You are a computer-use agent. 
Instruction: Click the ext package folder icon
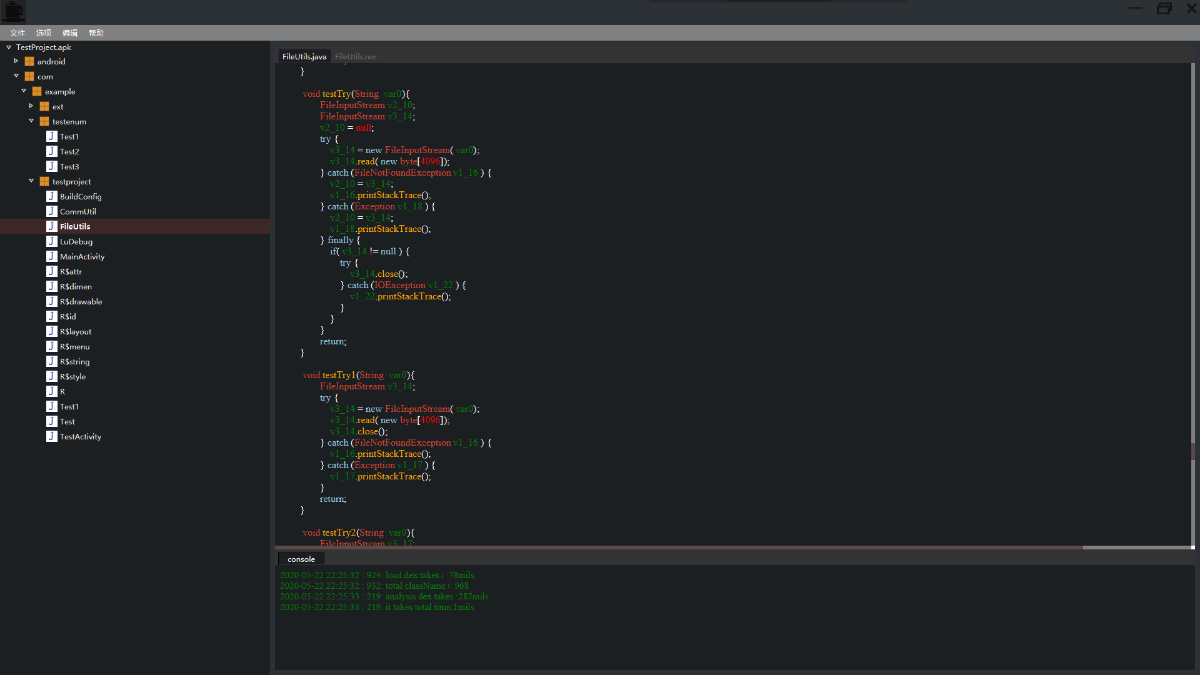44,106
